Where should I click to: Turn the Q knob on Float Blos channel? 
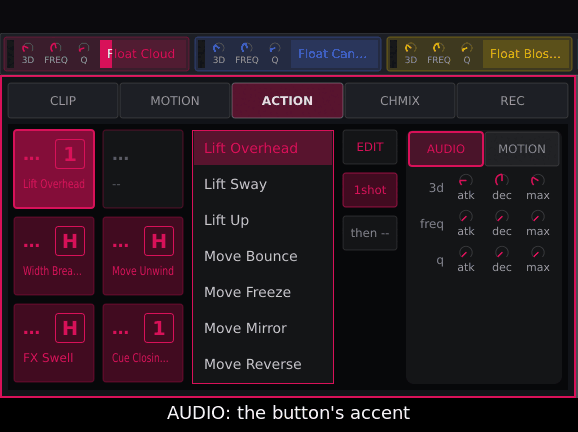click(x=467, y=48)
